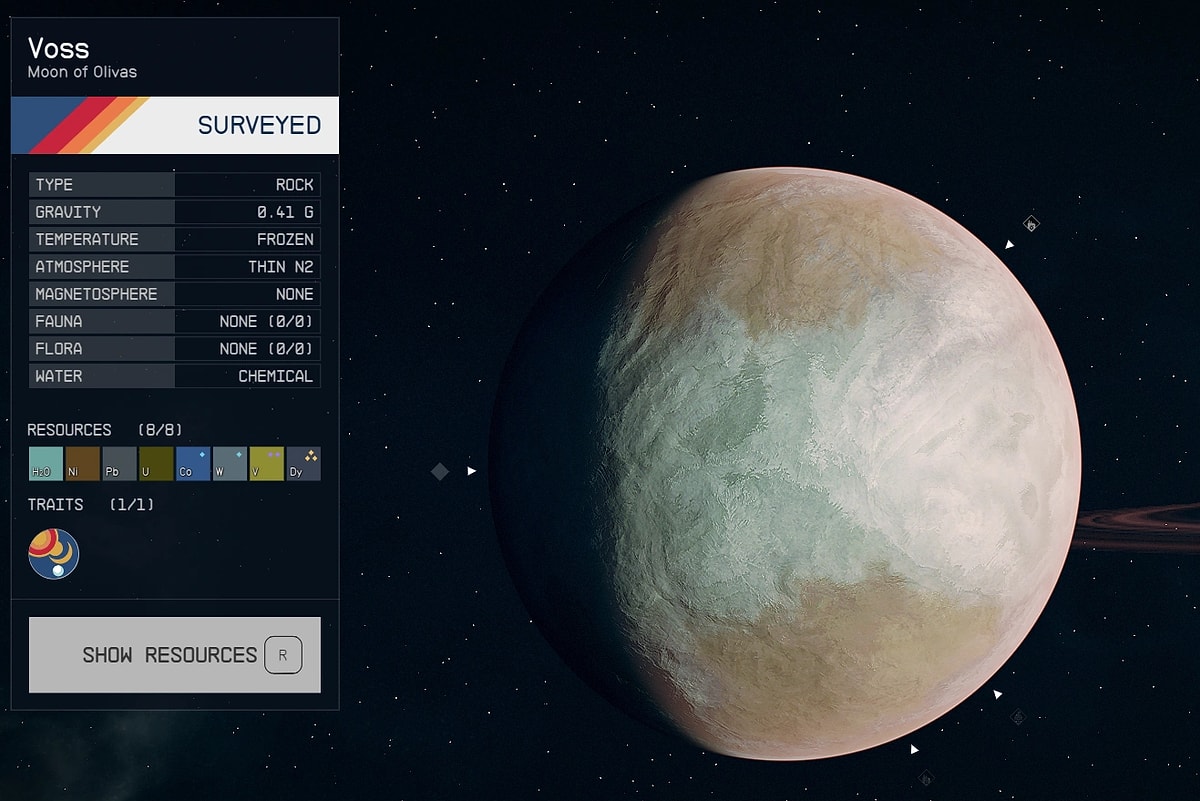Select the Atmosphere row in stats table
Screen dimensions: 1200x801
175,267
